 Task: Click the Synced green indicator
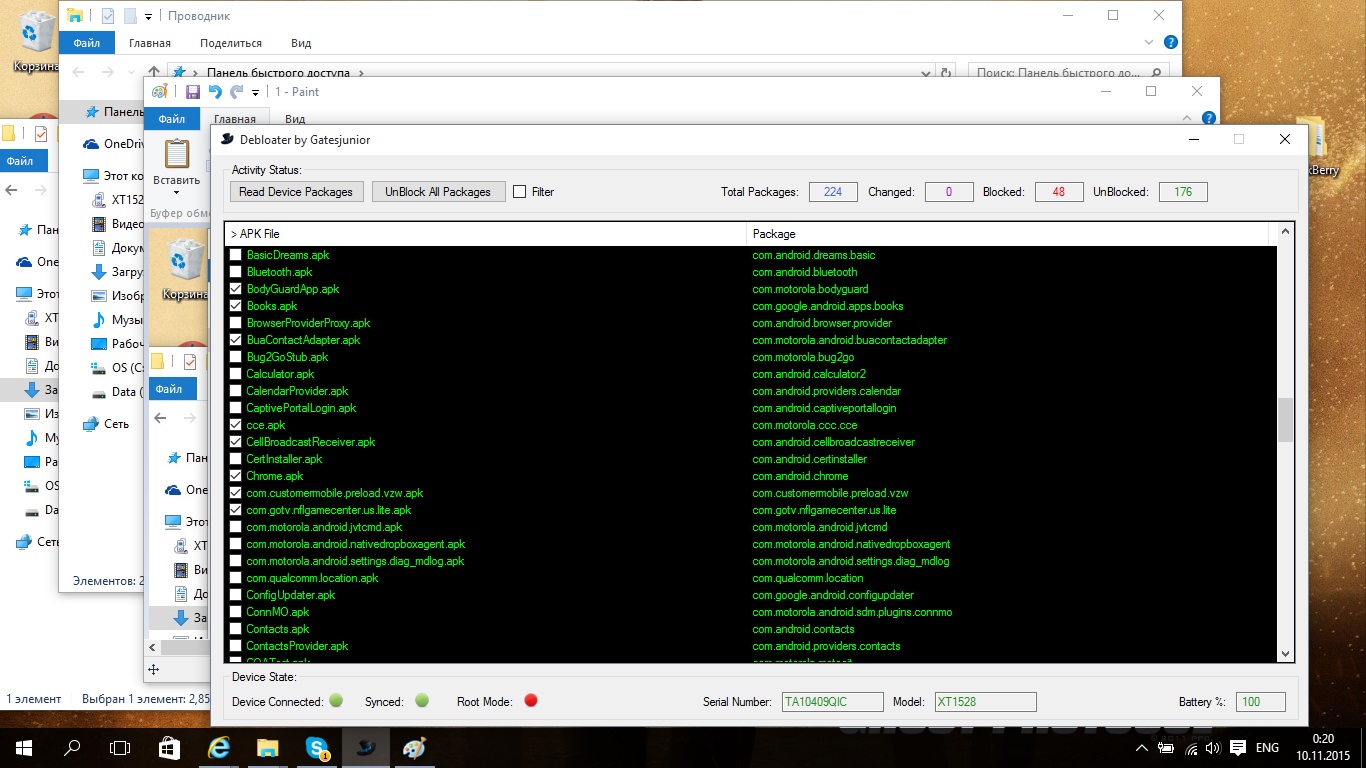pos(422,701)
